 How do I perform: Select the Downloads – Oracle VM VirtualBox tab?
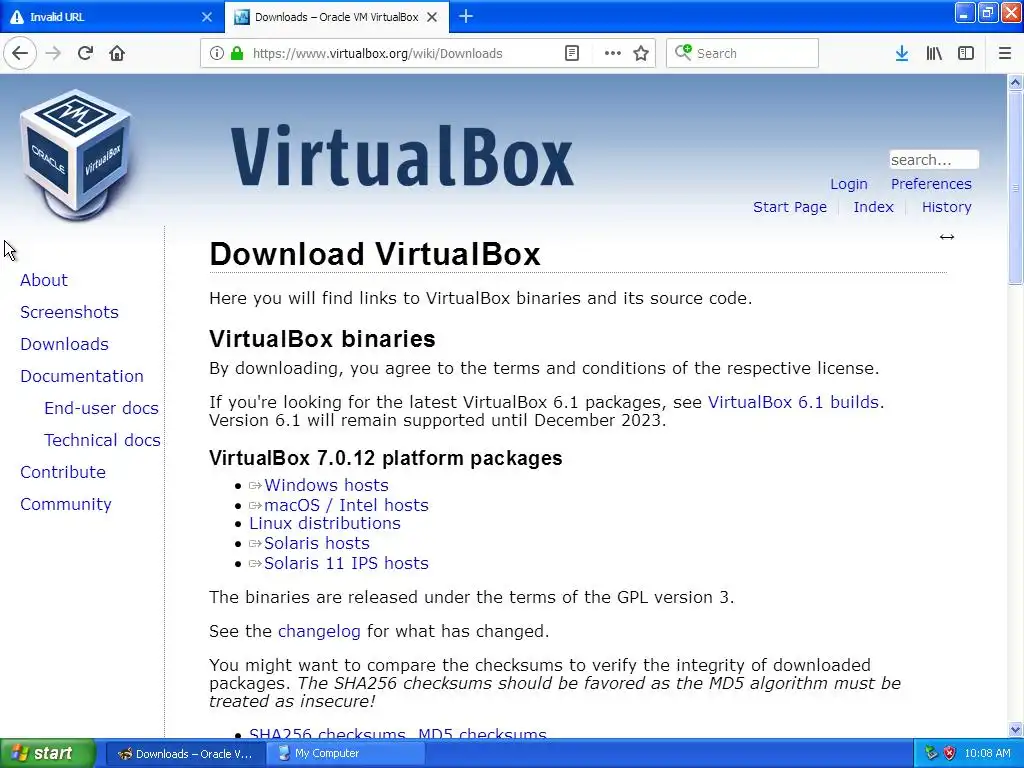[336, 17]
